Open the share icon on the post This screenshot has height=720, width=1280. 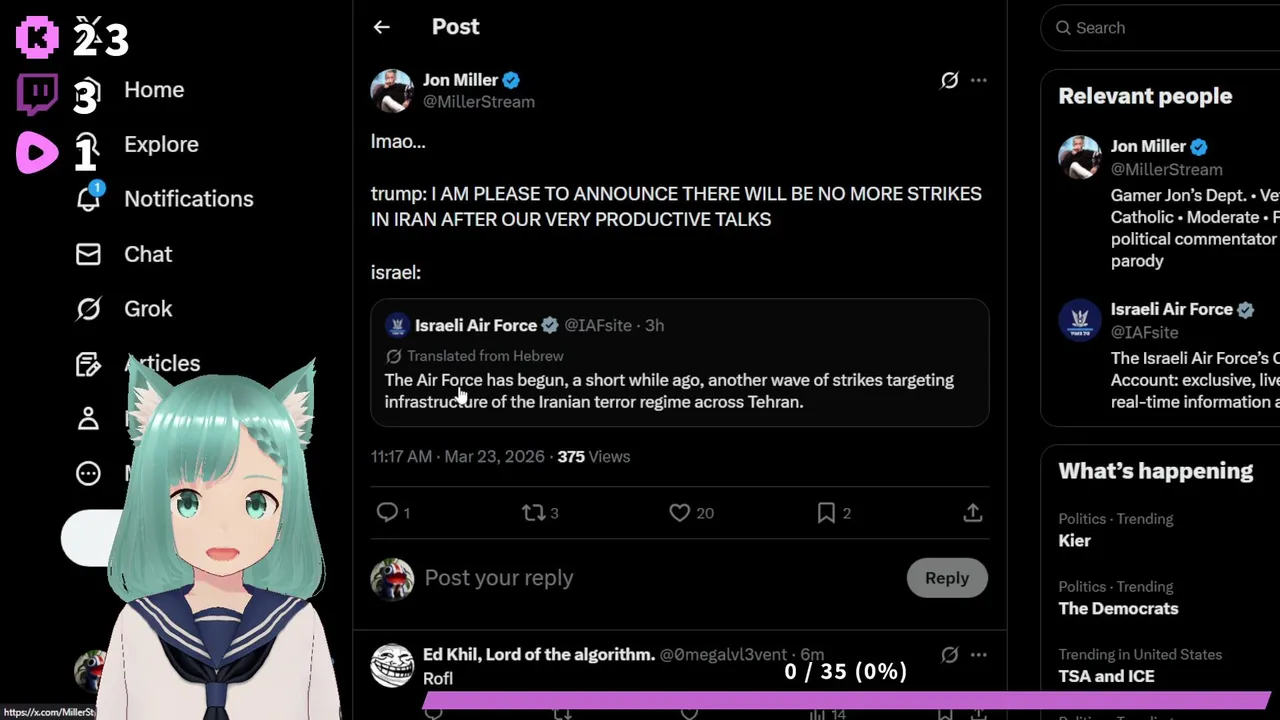click(972, 513)
